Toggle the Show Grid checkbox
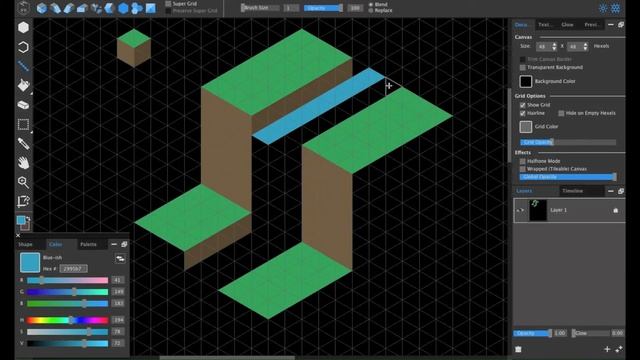This screenshot has width=640, height=360. 522,105
